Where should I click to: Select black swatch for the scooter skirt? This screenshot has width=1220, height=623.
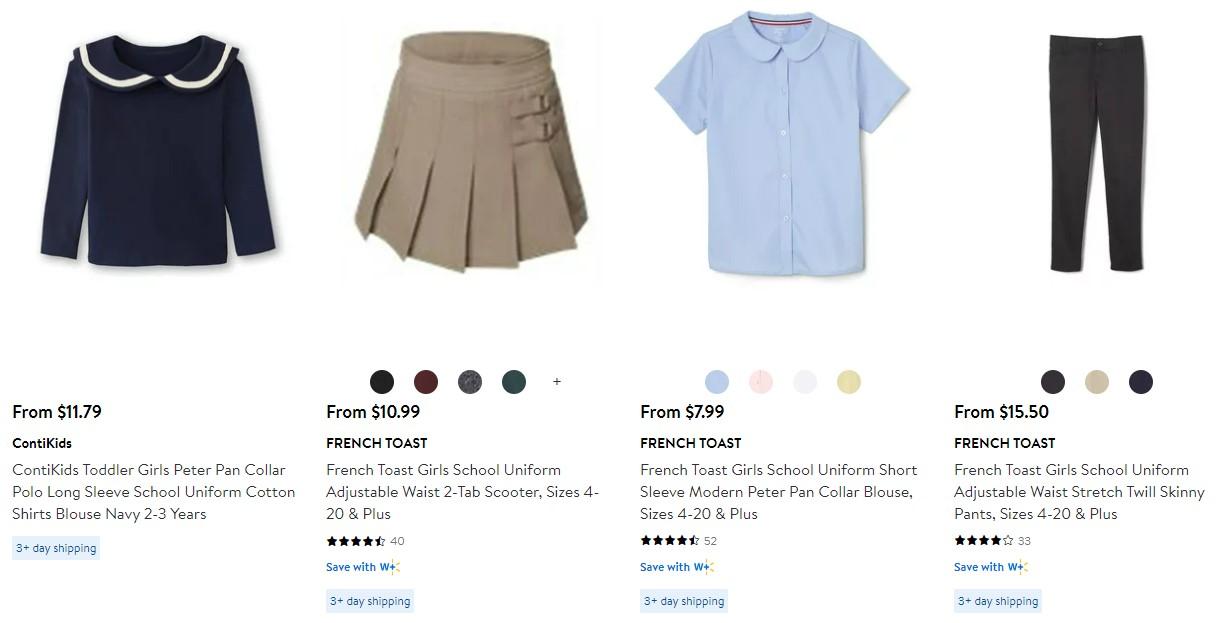coord(382,382)
